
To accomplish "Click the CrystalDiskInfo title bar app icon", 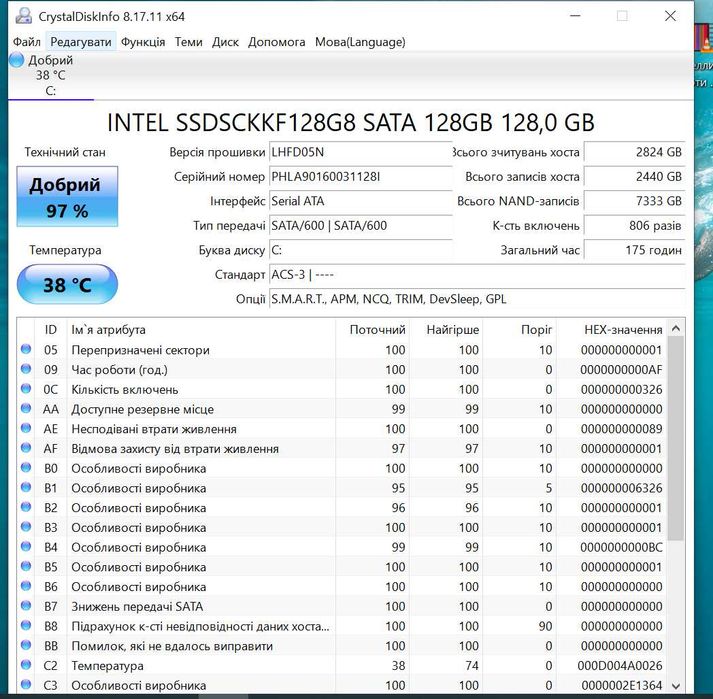I will pos(23,16).
